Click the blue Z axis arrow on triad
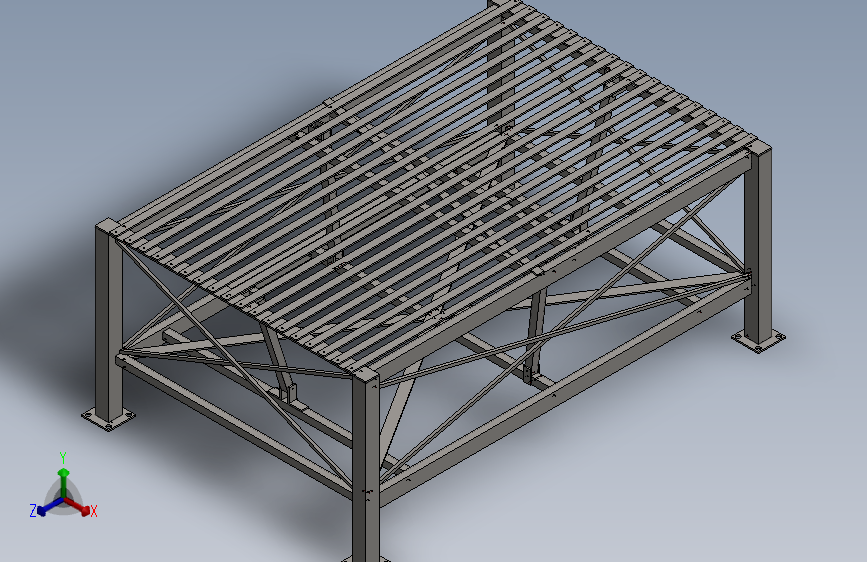Viewport: 867px width, 562px height. pyautogui.click(x=50, y=506)
